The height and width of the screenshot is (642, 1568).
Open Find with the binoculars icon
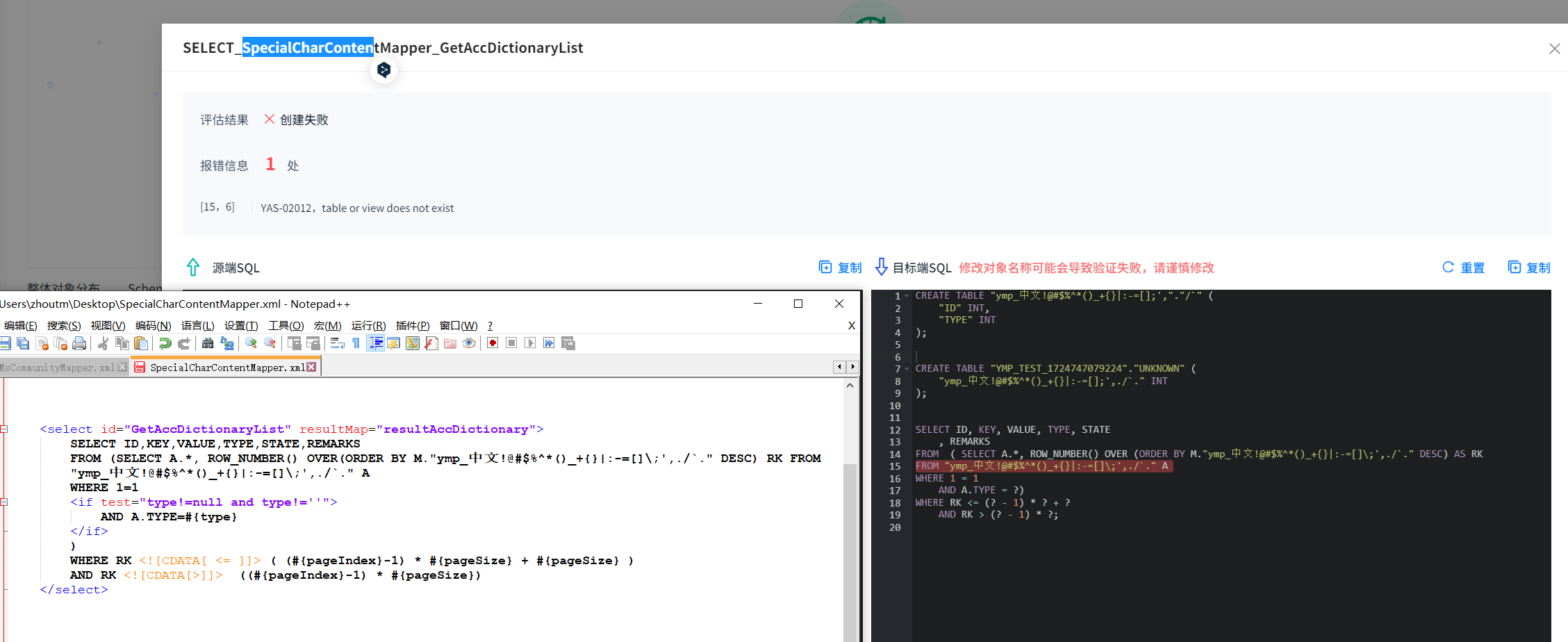click(207, 343)
